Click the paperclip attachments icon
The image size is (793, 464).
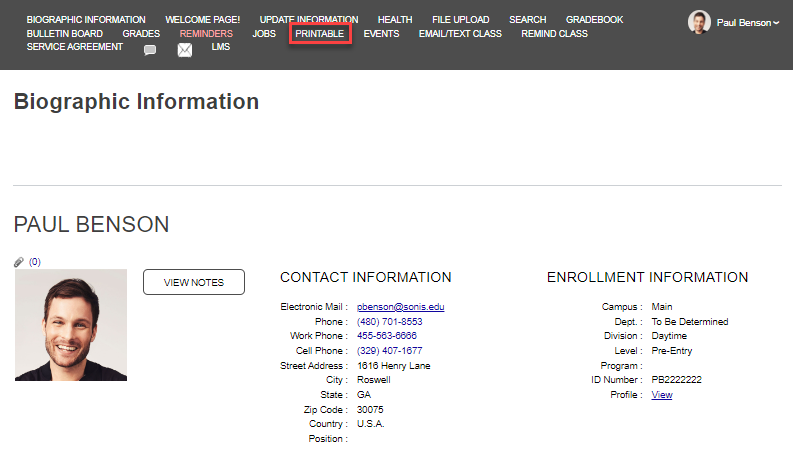(x=19, y=262)
